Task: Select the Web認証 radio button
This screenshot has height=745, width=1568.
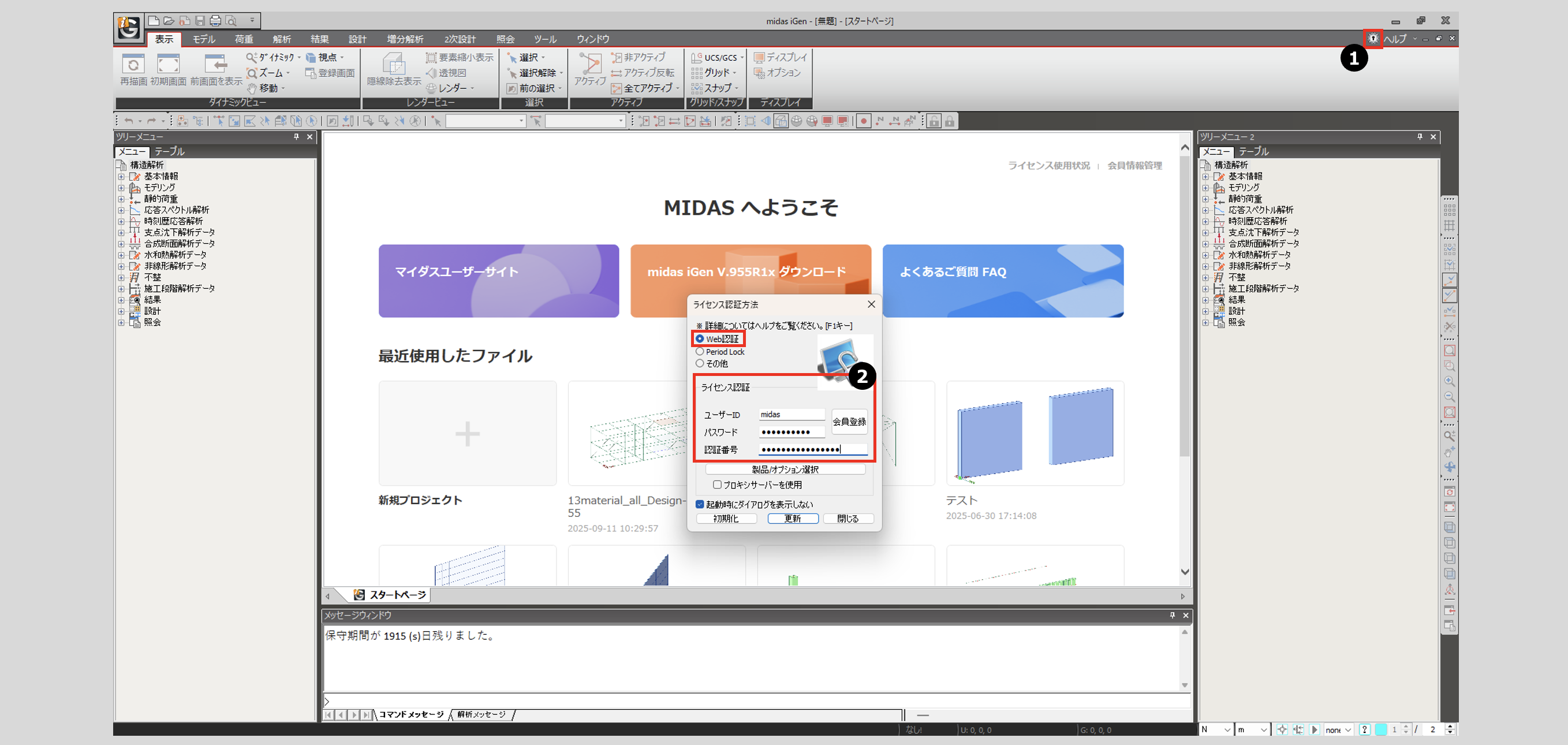Action: point(699,339)
